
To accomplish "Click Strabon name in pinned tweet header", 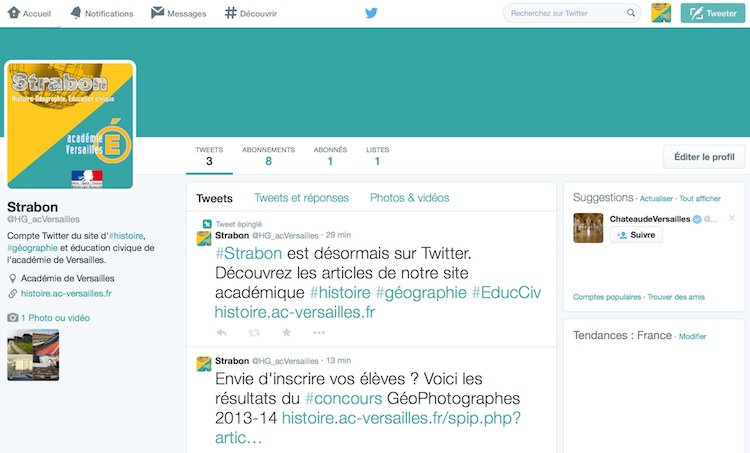I will pos(232,235).
